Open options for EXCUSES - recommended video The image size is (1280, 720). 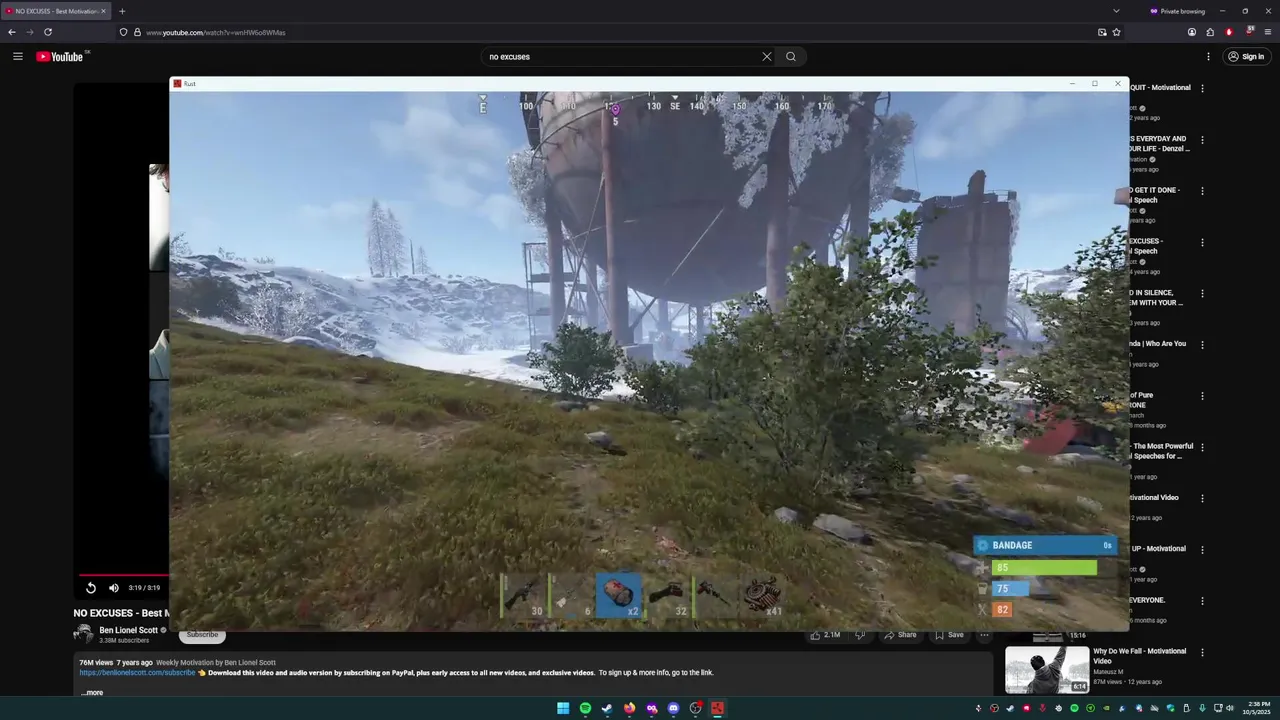click(x=1202, y=242)
